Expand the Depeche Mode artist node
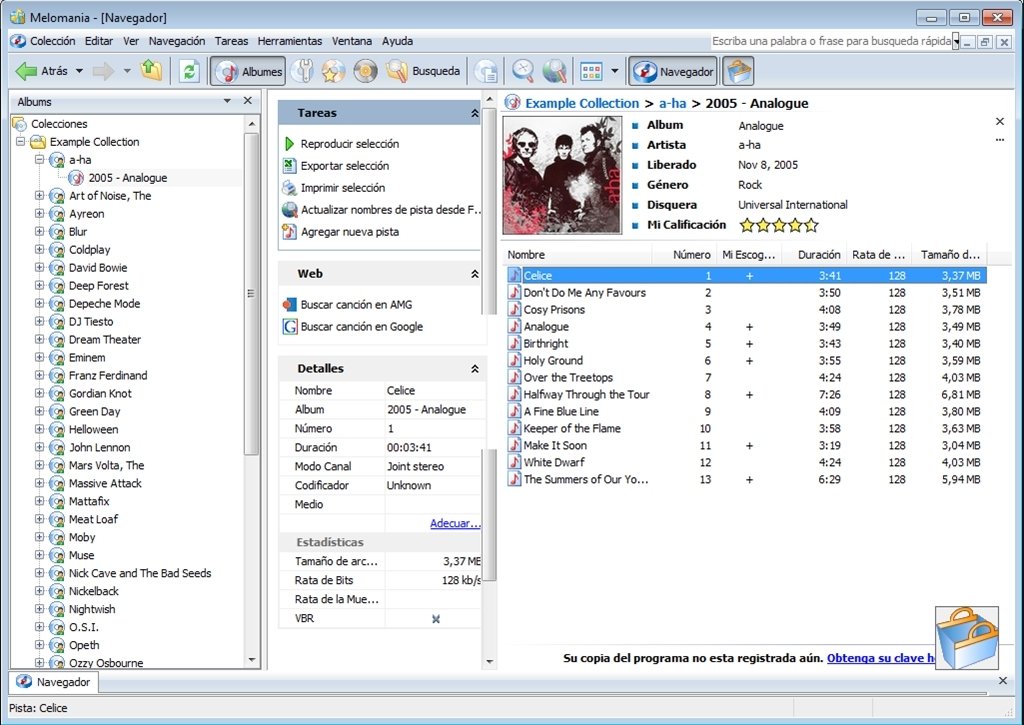 (39, 303)
